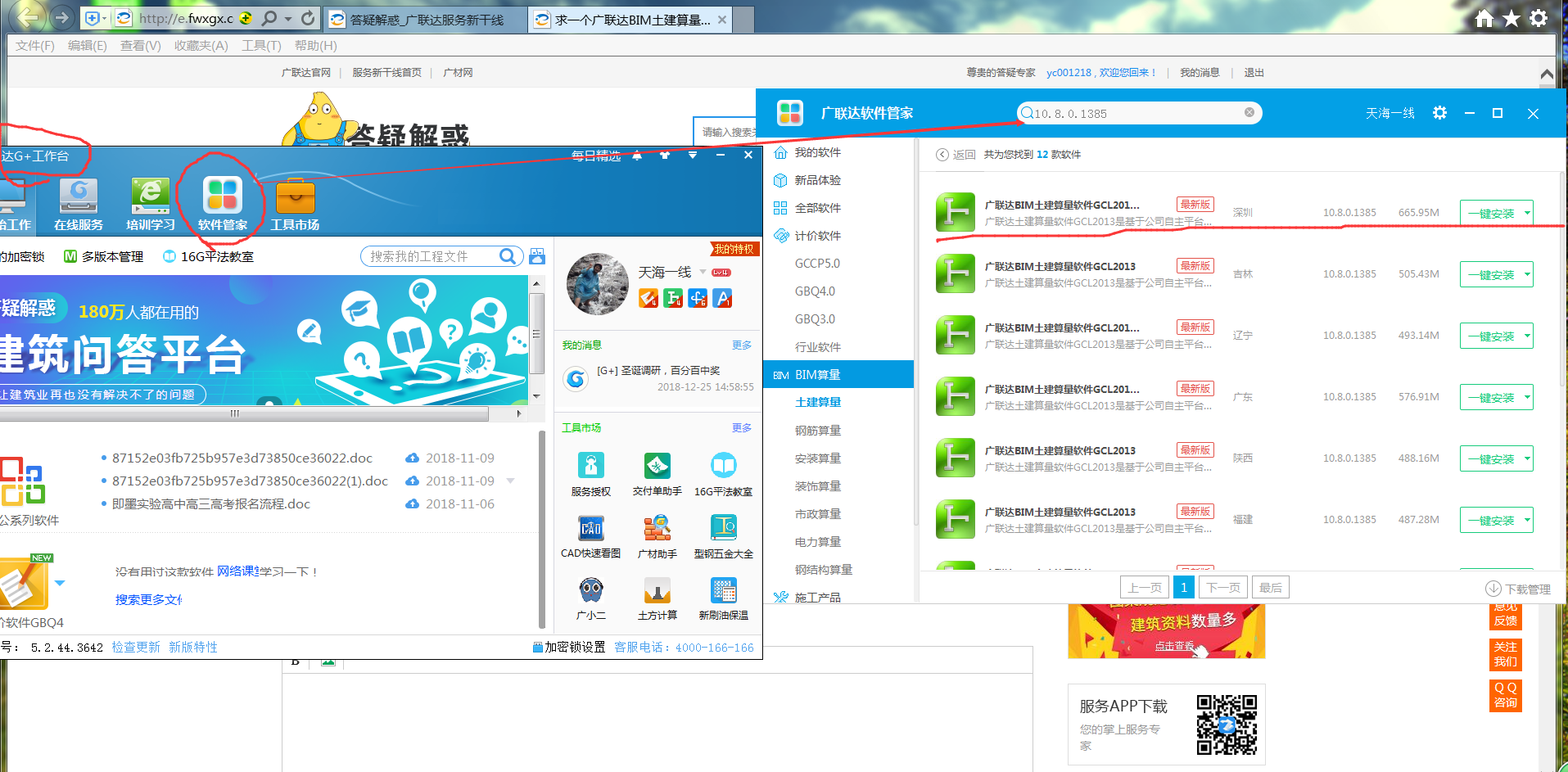The width and height of the screenshot is (1568, 772).
Task: Launch 服务授权 tool
Action: click(x=591, y=474)
